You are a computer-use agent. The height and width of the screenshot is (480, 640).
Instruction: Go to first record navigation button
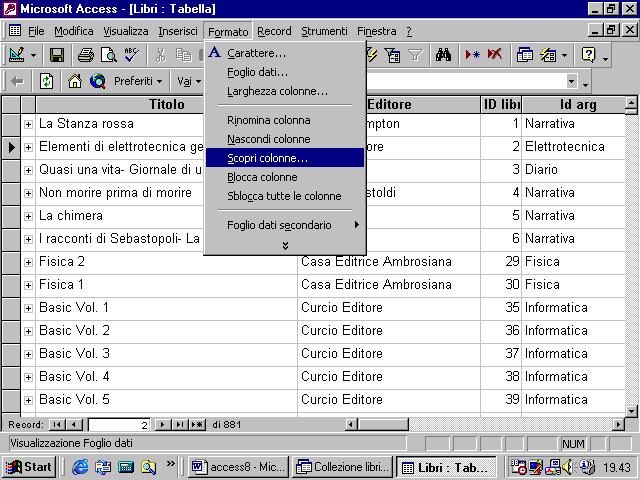(x=57, y=424)
